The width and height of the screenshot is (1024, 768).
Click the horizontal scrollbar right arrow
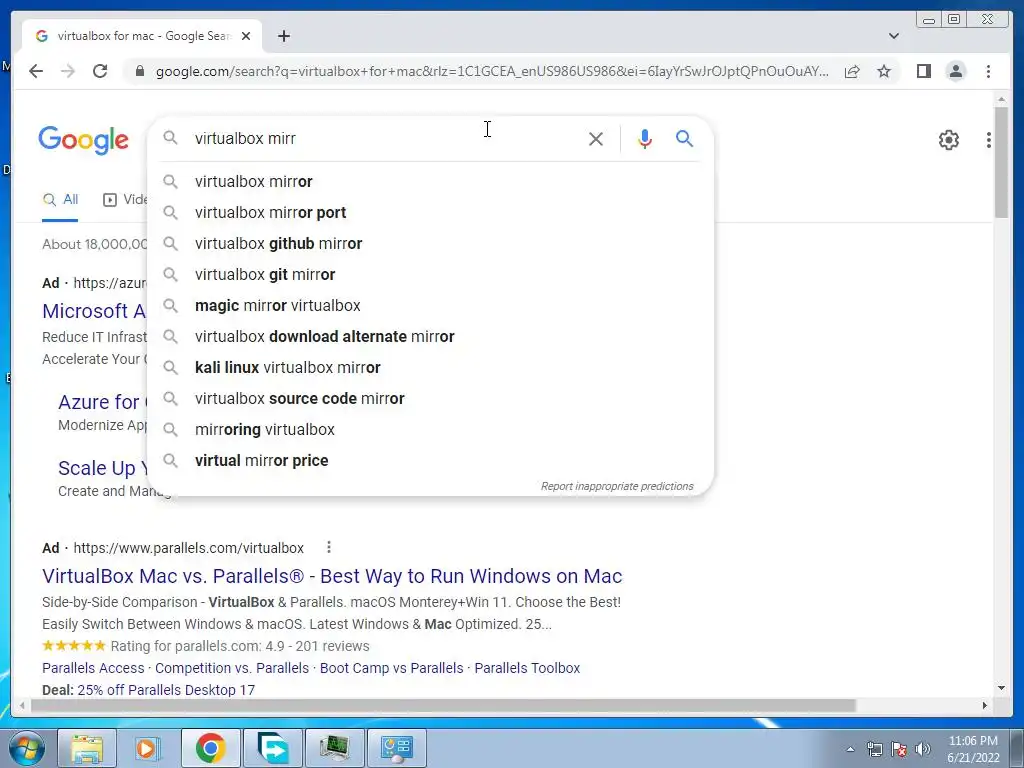[985, 705]
